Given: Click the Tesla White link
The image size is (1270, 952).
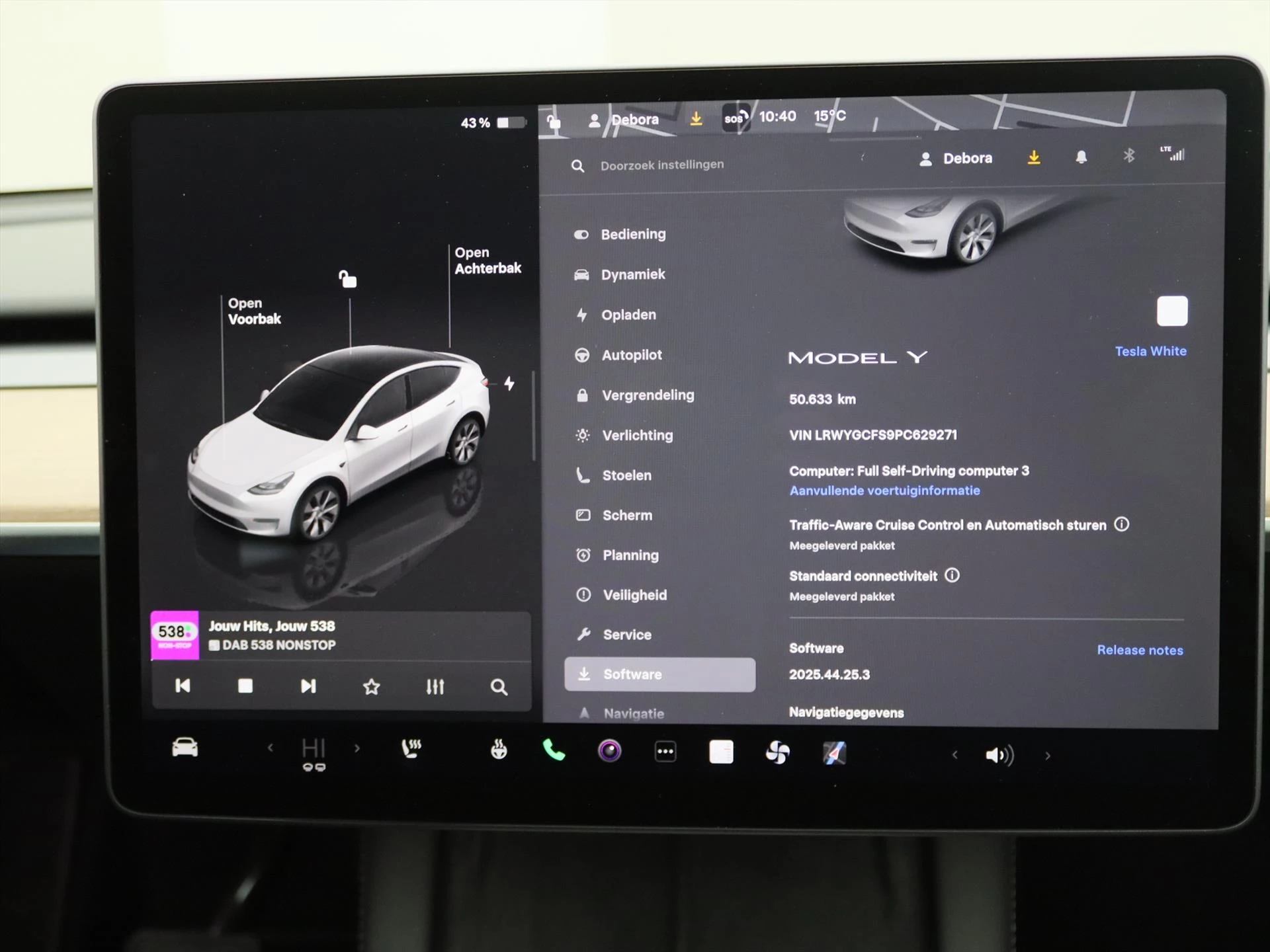Looking at the screenshot, I should [1150, 351].
